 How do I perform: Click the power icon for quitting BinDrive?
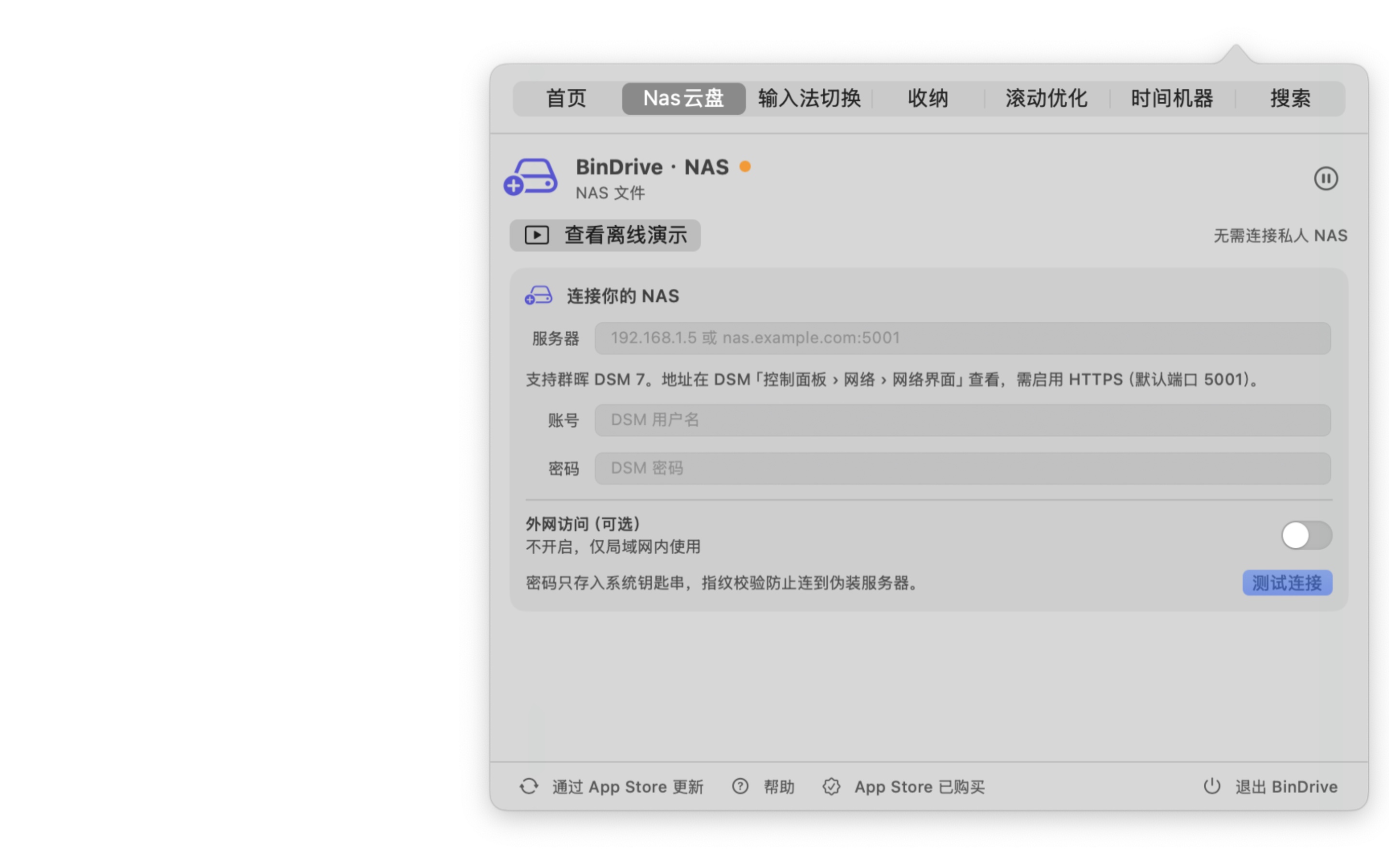pos(1212,786)
